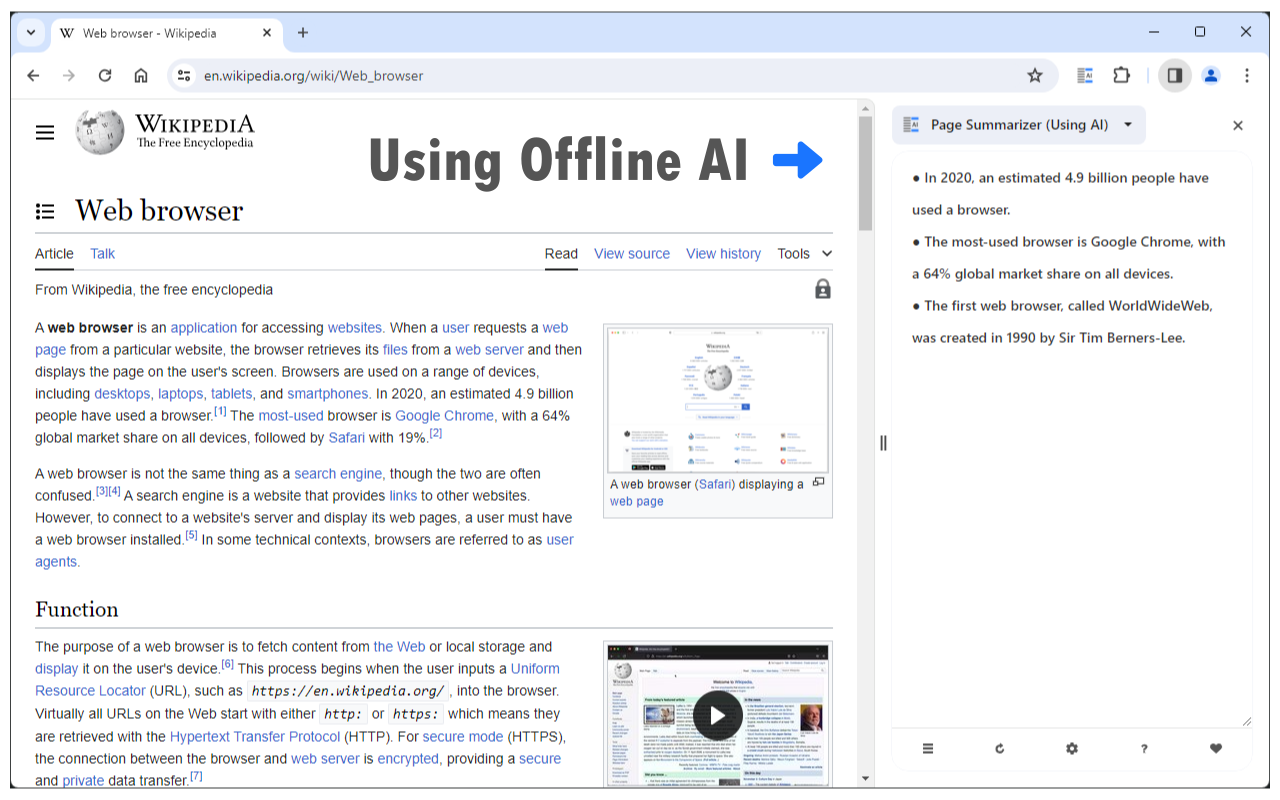
Task: Open the Safari screenshot thumbnail
Action: coord(717,398)
